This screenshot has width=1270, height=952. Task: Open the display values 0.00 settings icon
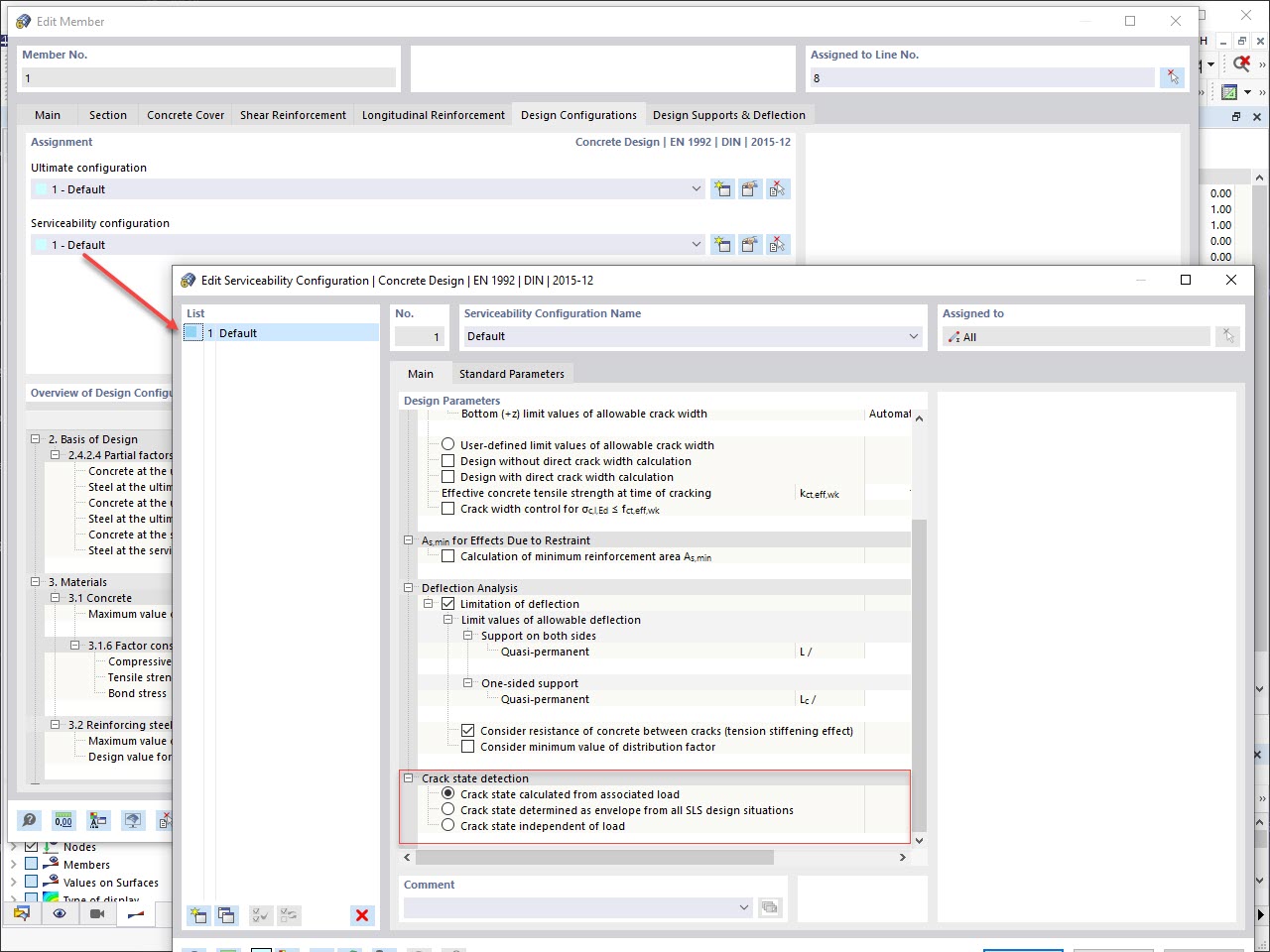point(63,820)
